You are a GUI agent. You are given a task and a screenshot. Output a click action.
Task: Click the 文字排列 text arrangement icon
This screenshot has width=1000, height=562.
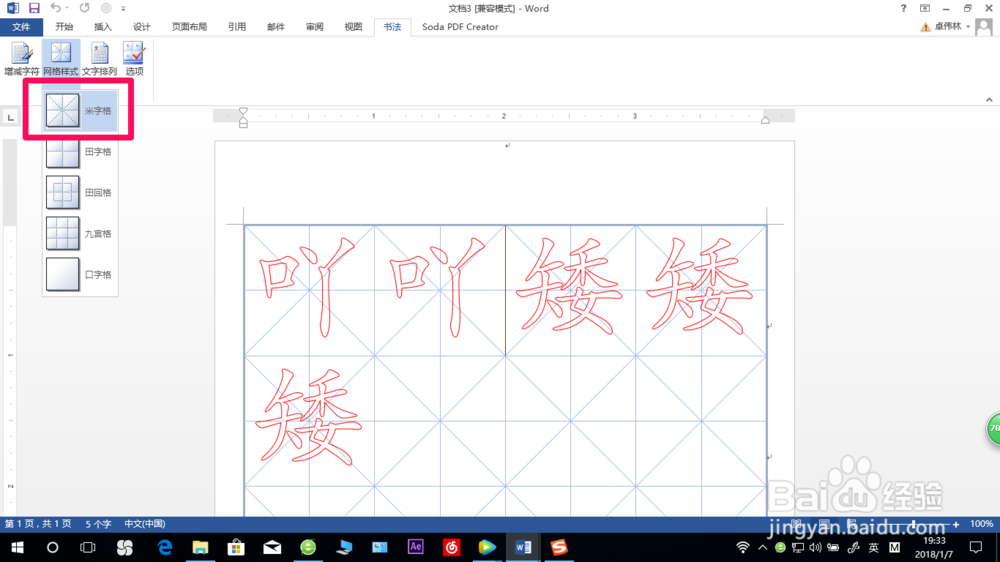tap(99, 59)
